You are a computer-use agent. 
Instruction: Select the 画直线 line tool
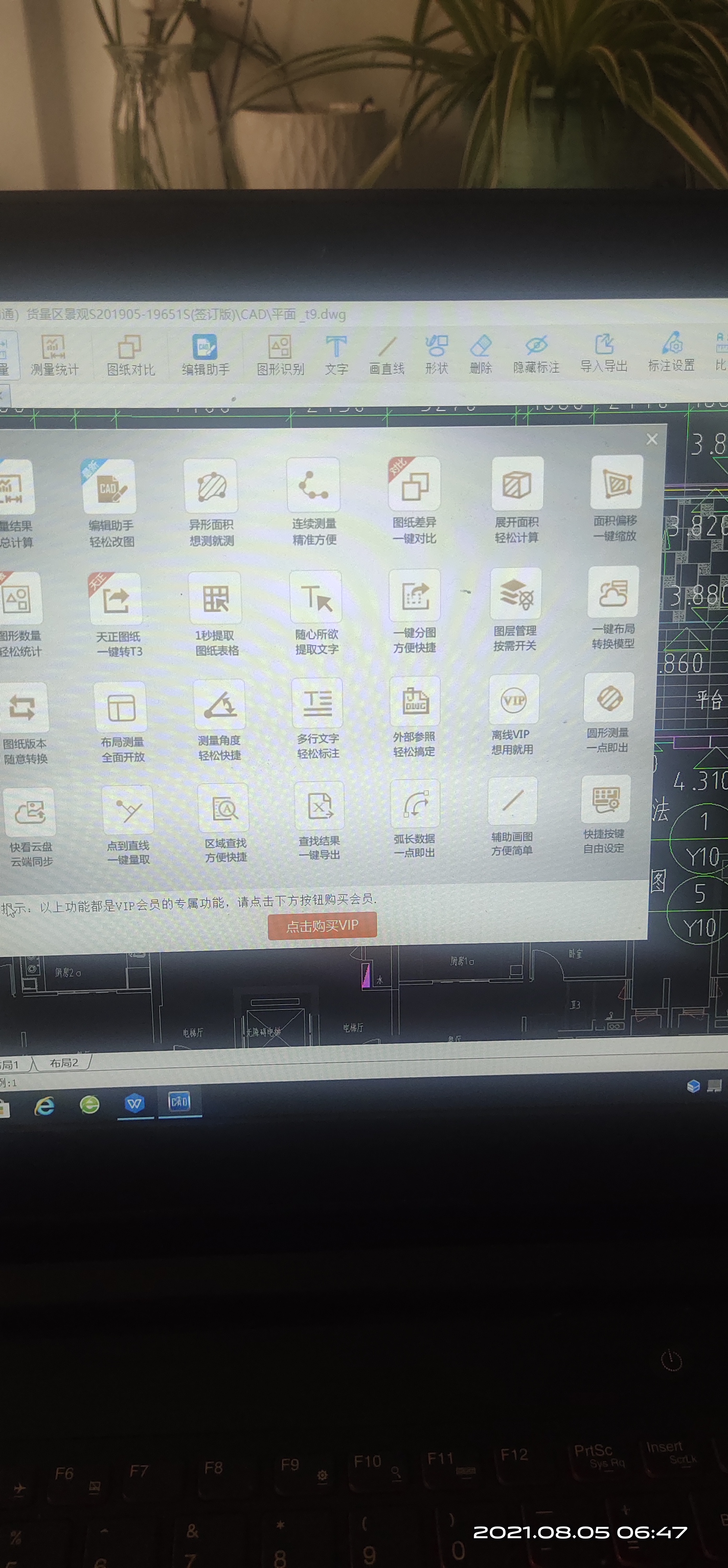point(387,355)
